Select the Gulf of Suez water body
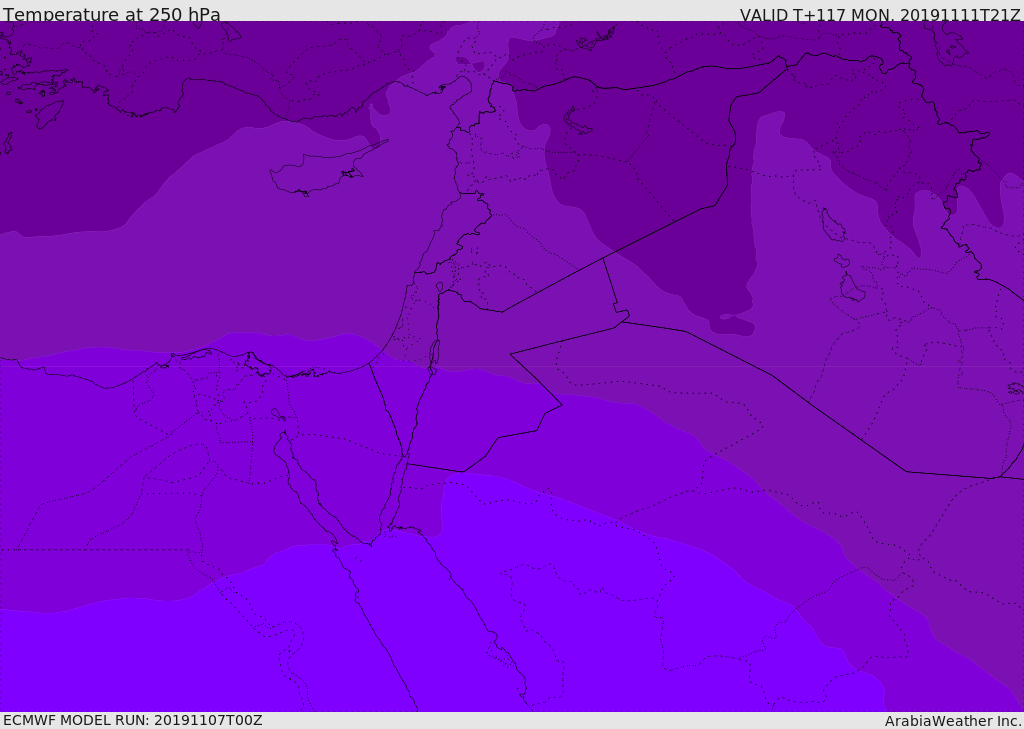 [x=302, y=487]
